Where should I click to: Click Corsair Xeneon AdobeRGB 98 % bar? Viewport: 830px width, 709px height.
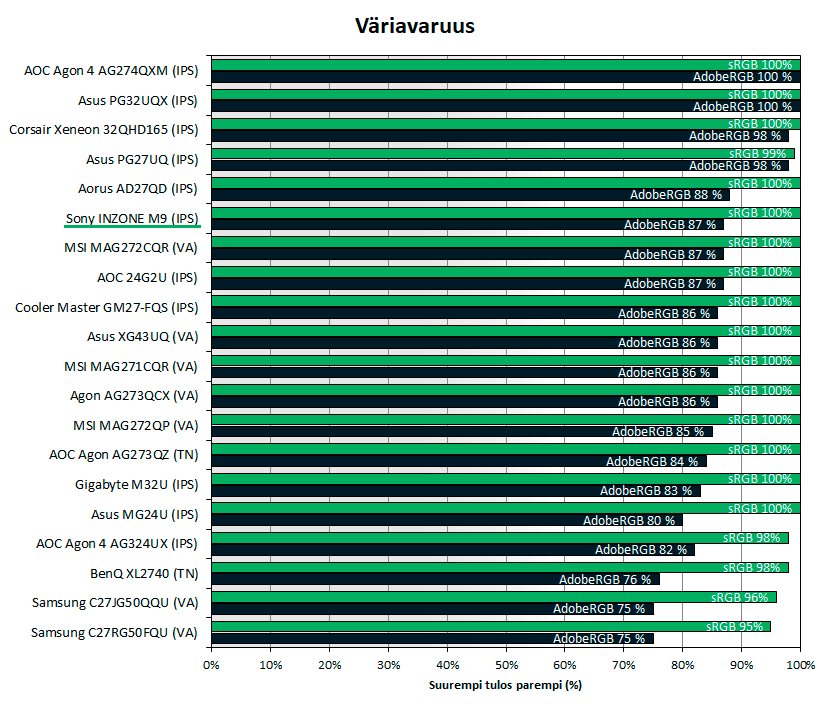[500, 136]
